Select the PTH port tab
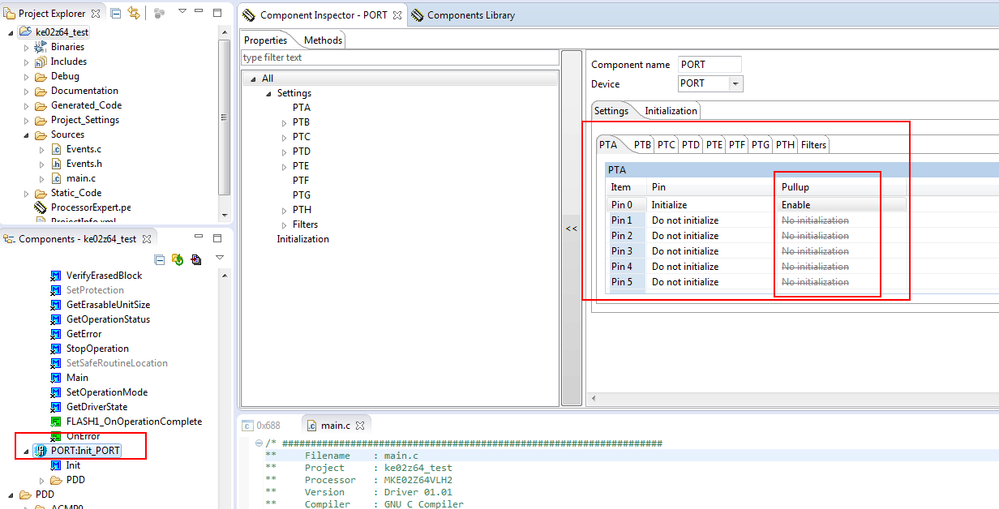The height and width of the screenshot is (509, 999). (785, 145)
